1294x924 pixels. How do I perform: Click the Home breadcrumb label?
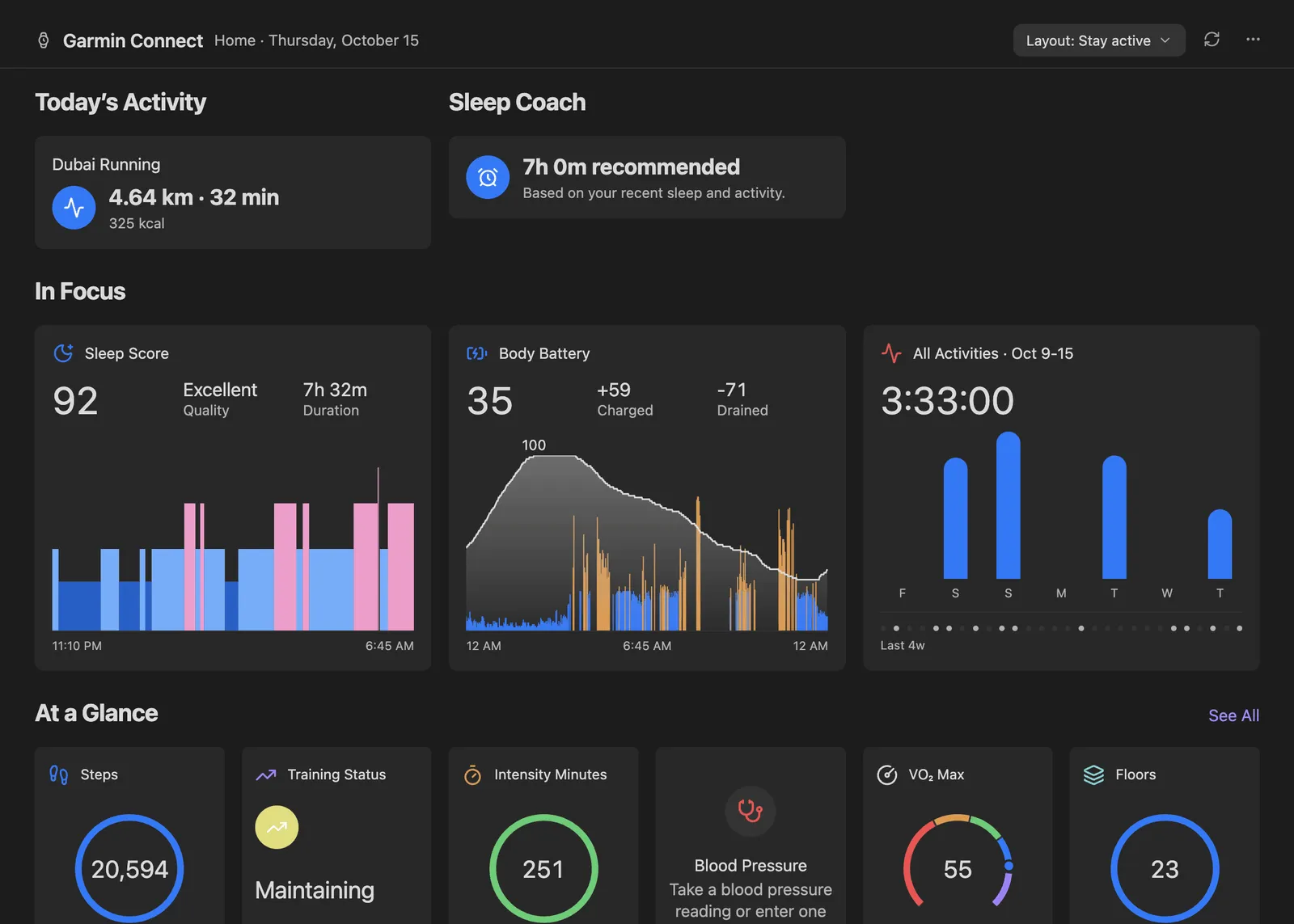235,40
